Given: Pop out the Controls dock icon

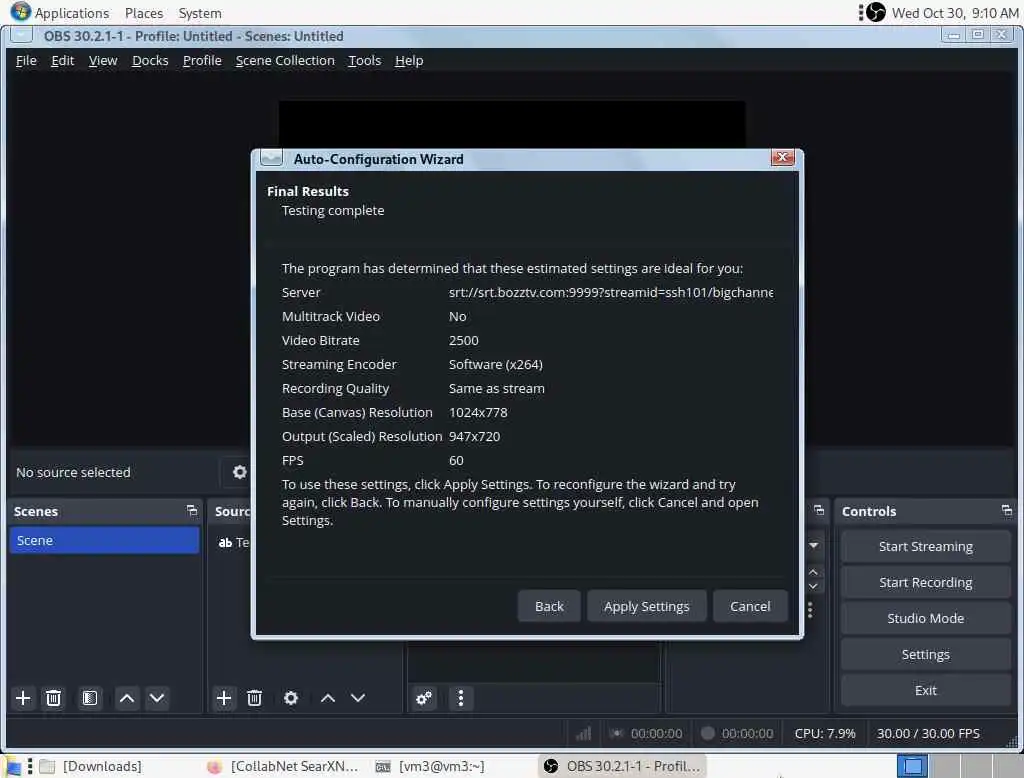Looking at the screenshot, I should click(1006, 511).
